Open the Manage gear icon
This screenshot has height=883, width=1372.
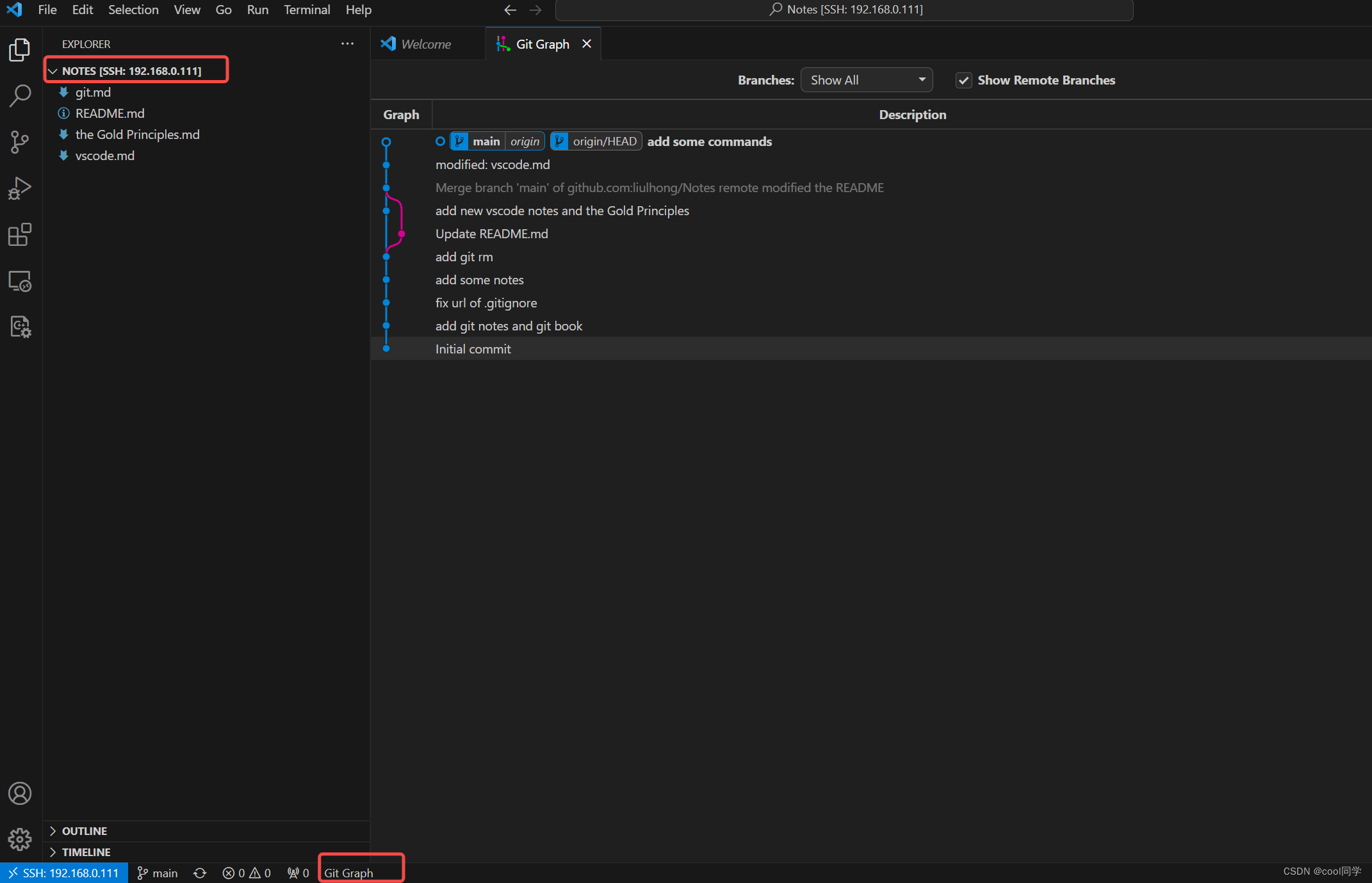pyautogui.click(x=20, y=839)
